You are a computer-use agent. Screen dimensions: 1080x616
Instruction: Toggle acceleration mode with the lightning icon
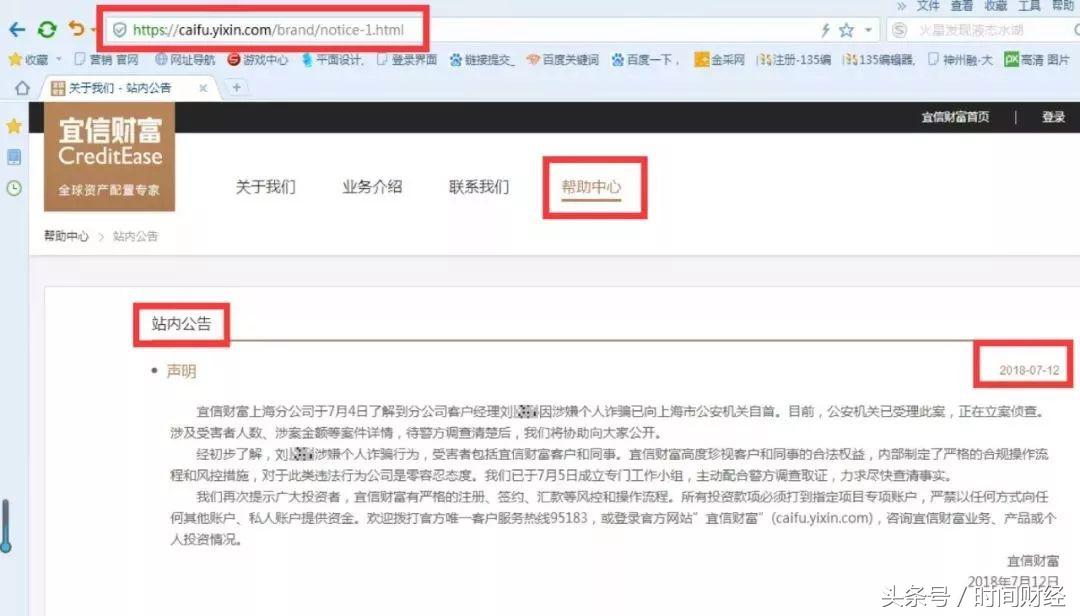tap(826, 29)
